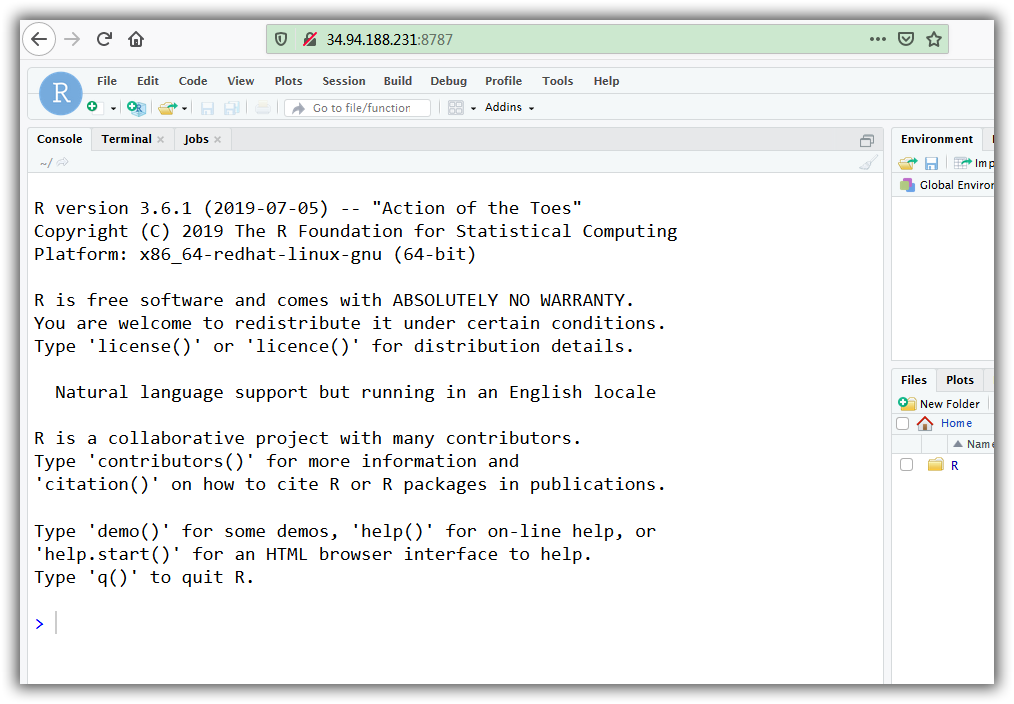Save workspace with the disk icon
The image size is (1014, 704).
tap(931, 163)
